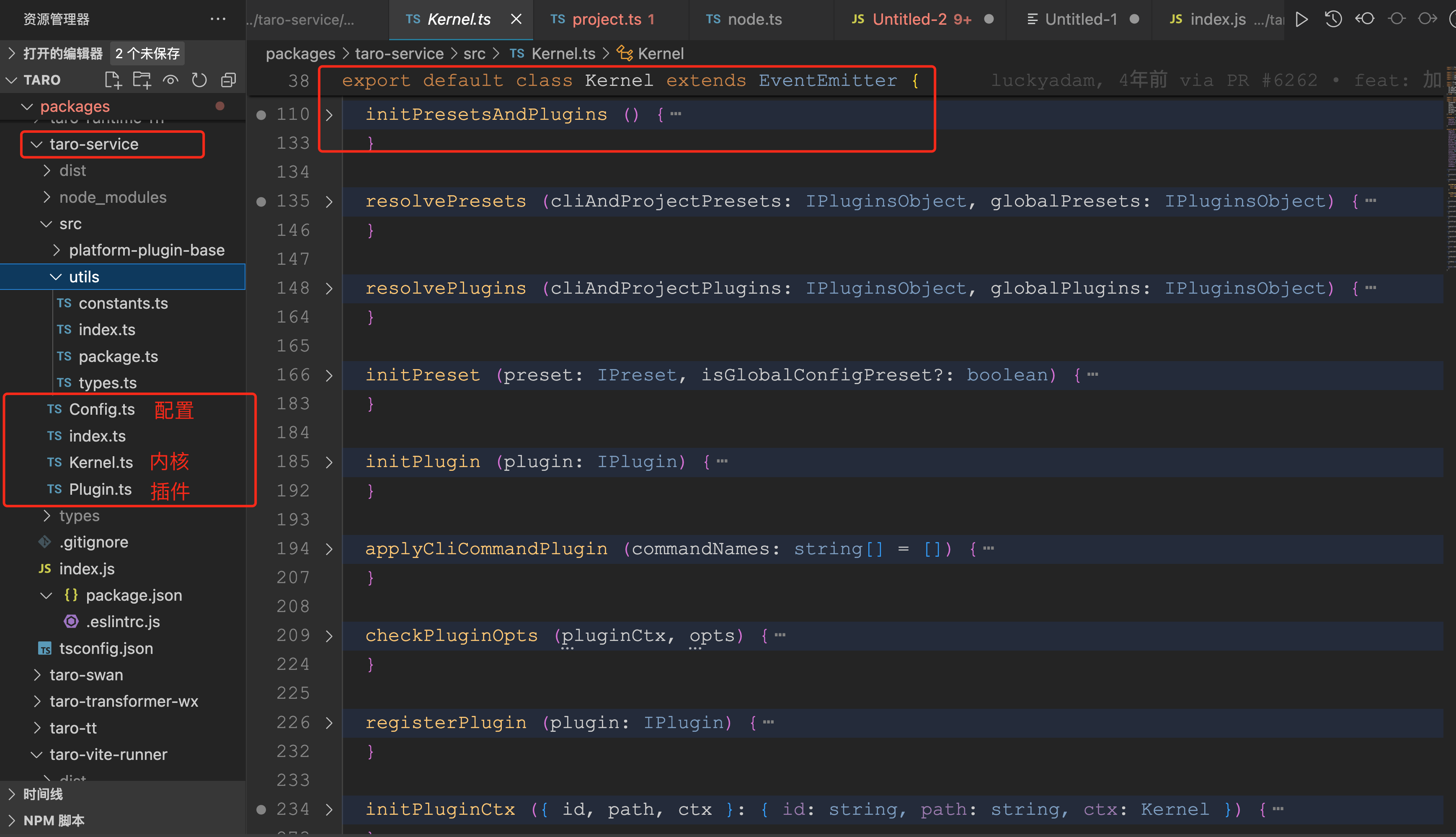This screenshot has width=1456, height=837.
Task: Click packages in the breadcrumb
Action: point(300,54)
